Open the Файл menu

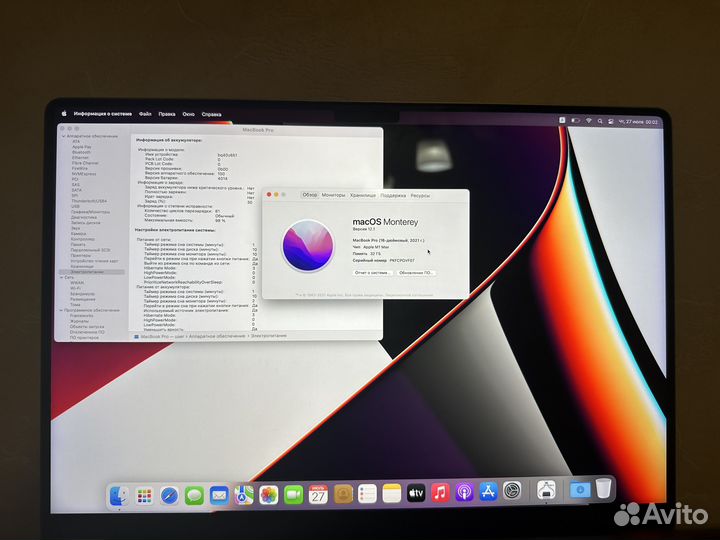[145, 114]
